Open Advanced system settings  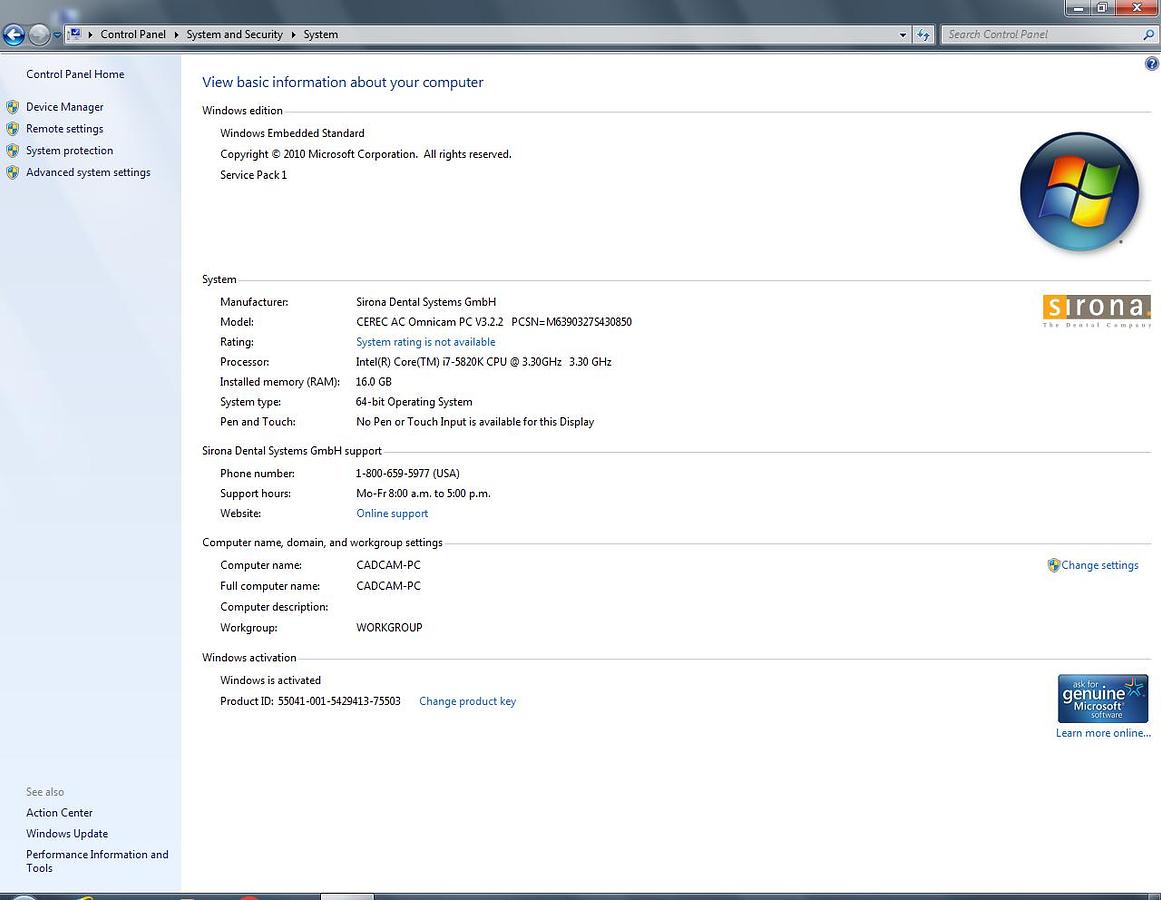[88, 172]
